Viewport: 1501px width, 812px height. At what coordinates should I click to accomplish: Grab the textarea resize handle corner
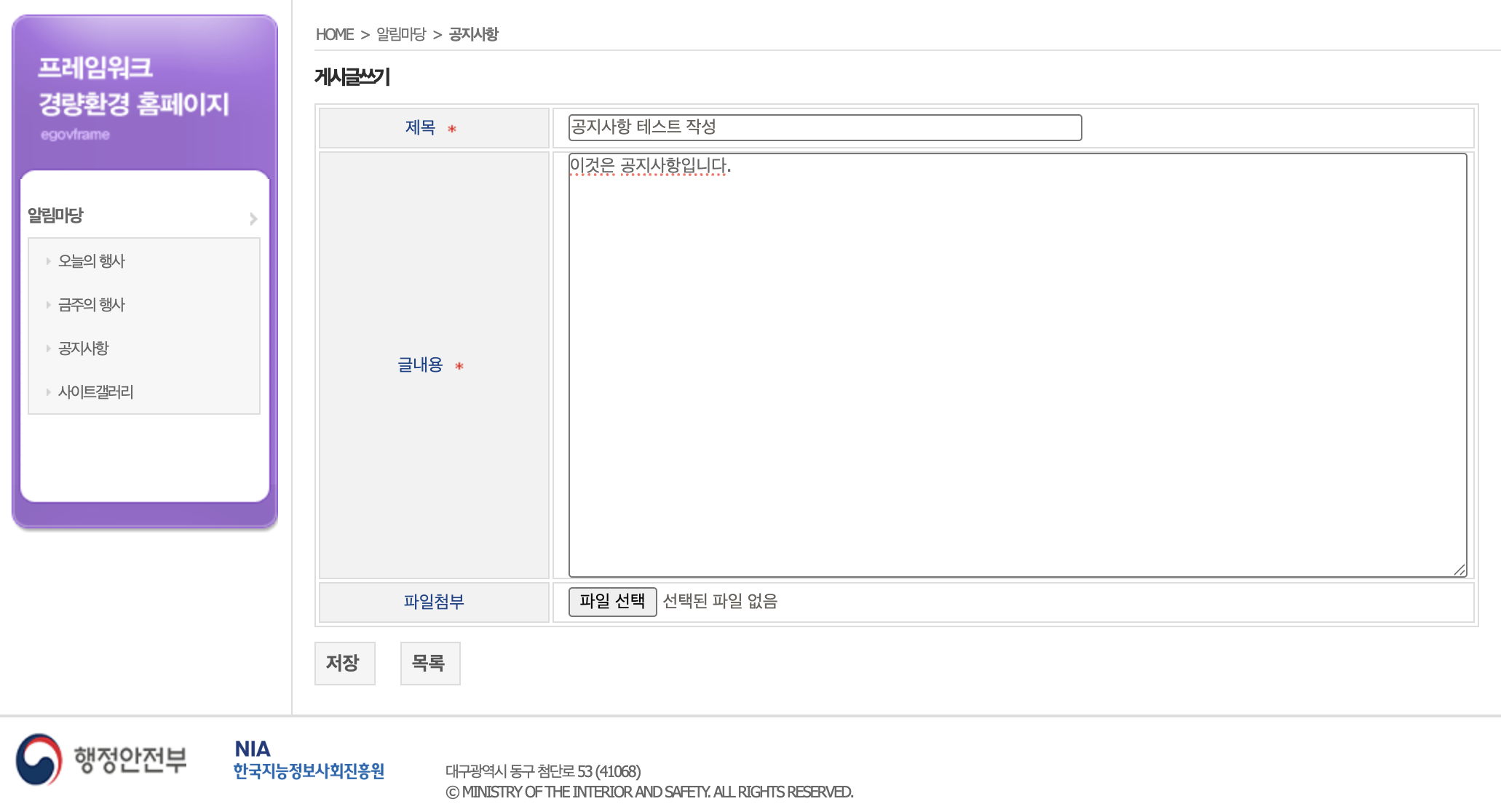[1460, 570]
